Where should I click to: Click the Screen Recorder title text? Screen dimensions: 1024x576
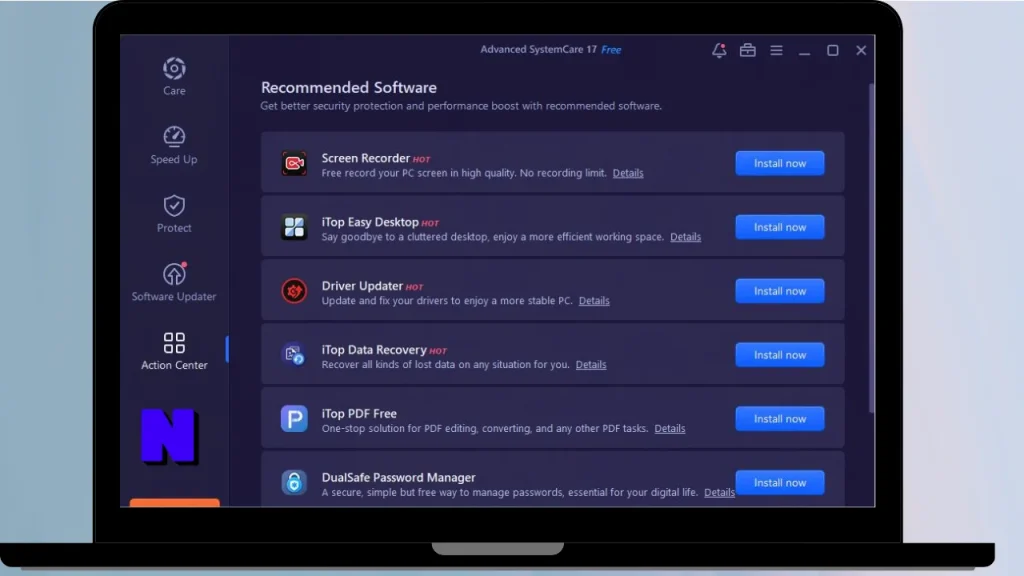[365, 158]
